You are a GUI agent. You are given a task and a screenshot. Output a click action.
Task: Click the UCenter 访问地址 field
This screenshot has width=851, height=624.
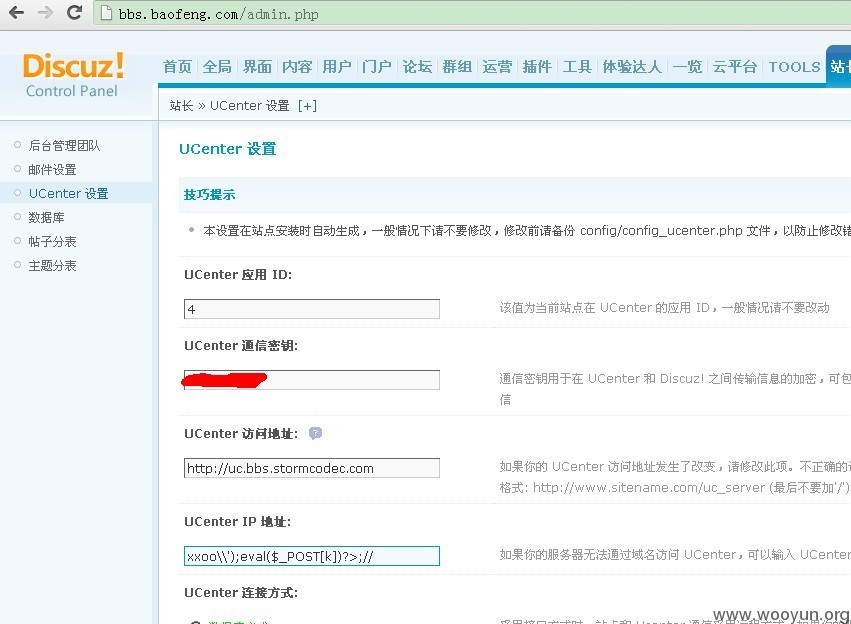pyautogui.click(x=312, y=468)
